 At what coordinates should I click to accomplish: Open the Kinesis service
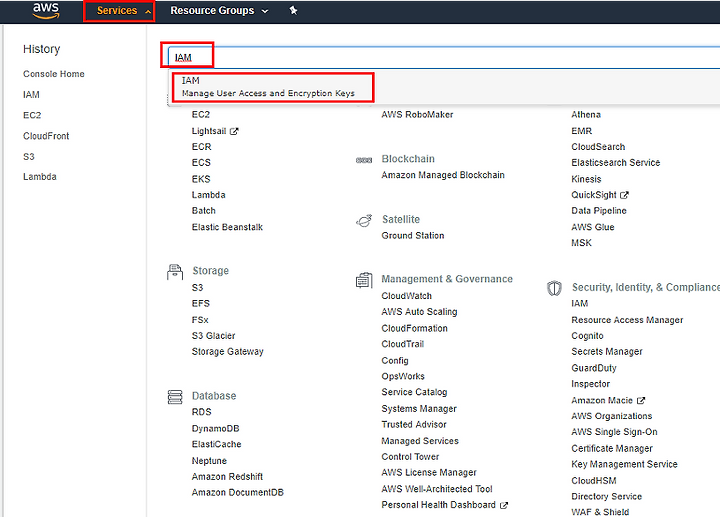coord(586,179)
